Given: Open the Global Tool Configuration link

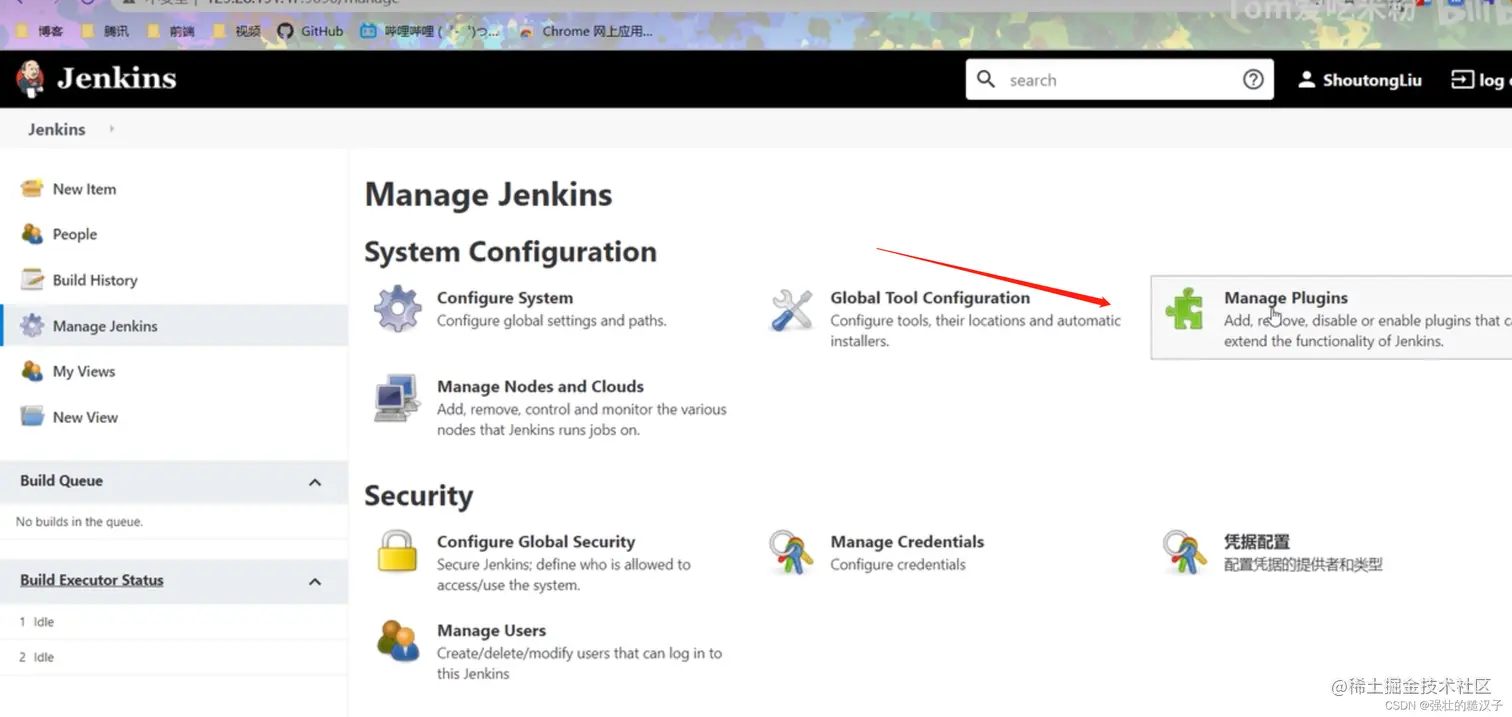Looking at the screenshot, I should point(930,298).
